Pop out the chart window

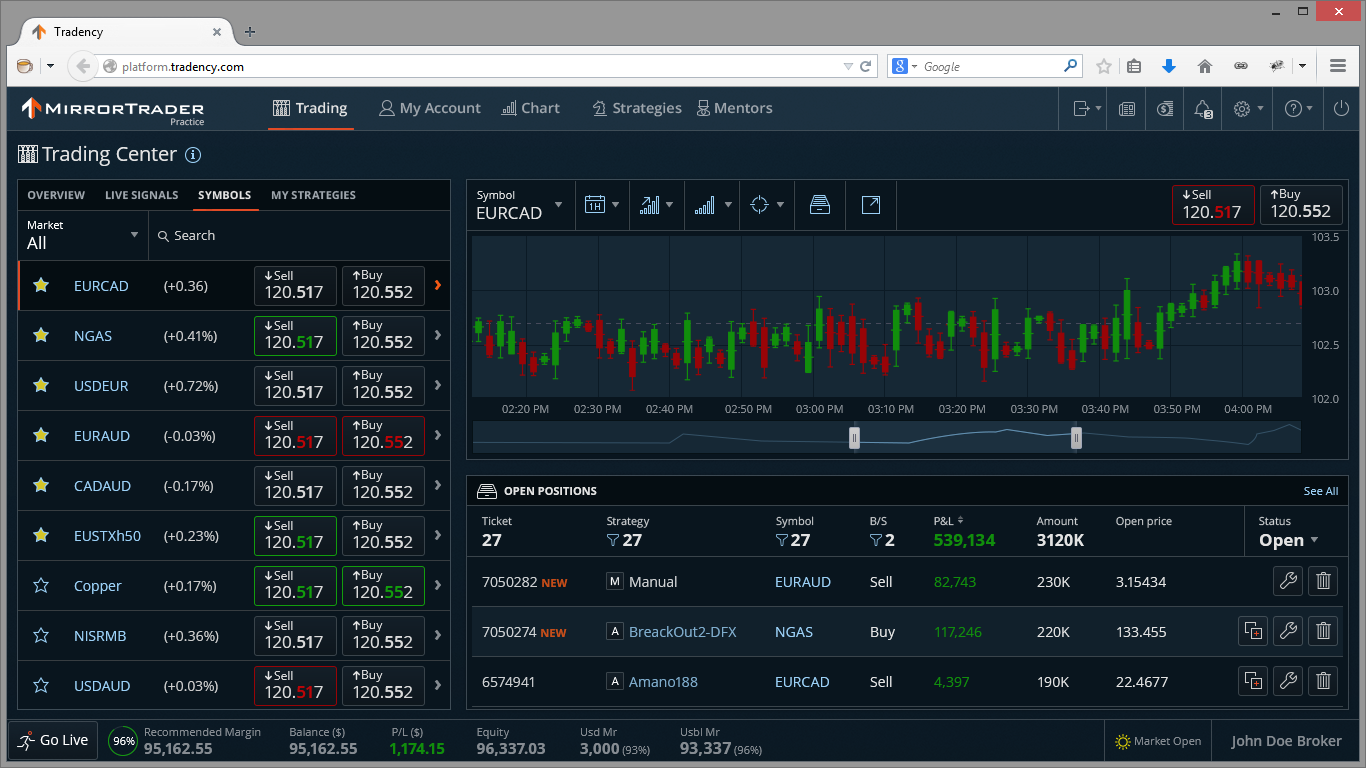[x=871, y=205]
